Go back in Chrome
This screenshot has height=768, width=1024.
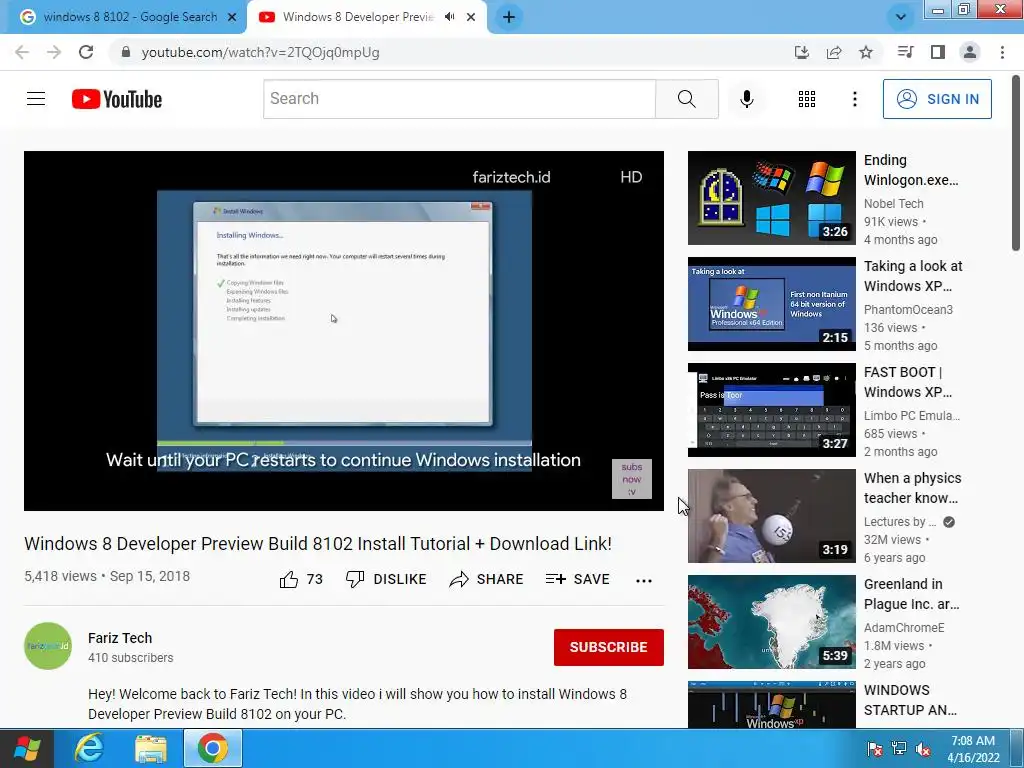tap(22, 52)
